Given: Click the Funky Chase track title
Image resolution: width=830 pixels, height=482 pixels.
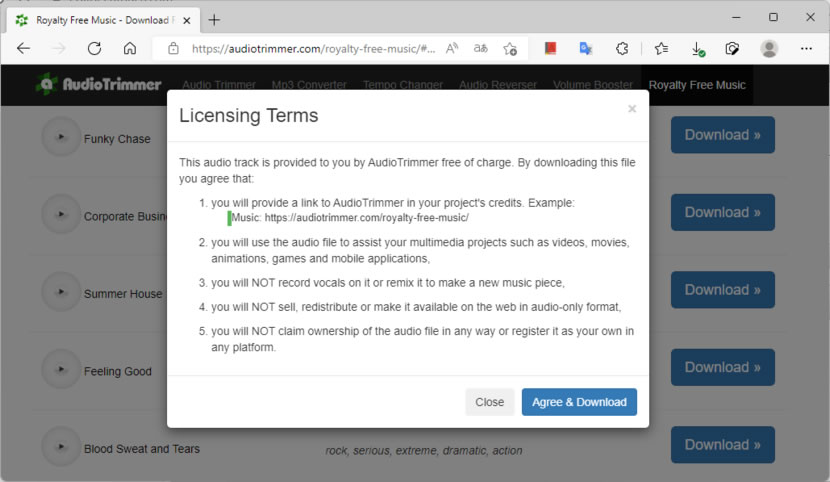Looking at the screenshot, I should (117, 139).
